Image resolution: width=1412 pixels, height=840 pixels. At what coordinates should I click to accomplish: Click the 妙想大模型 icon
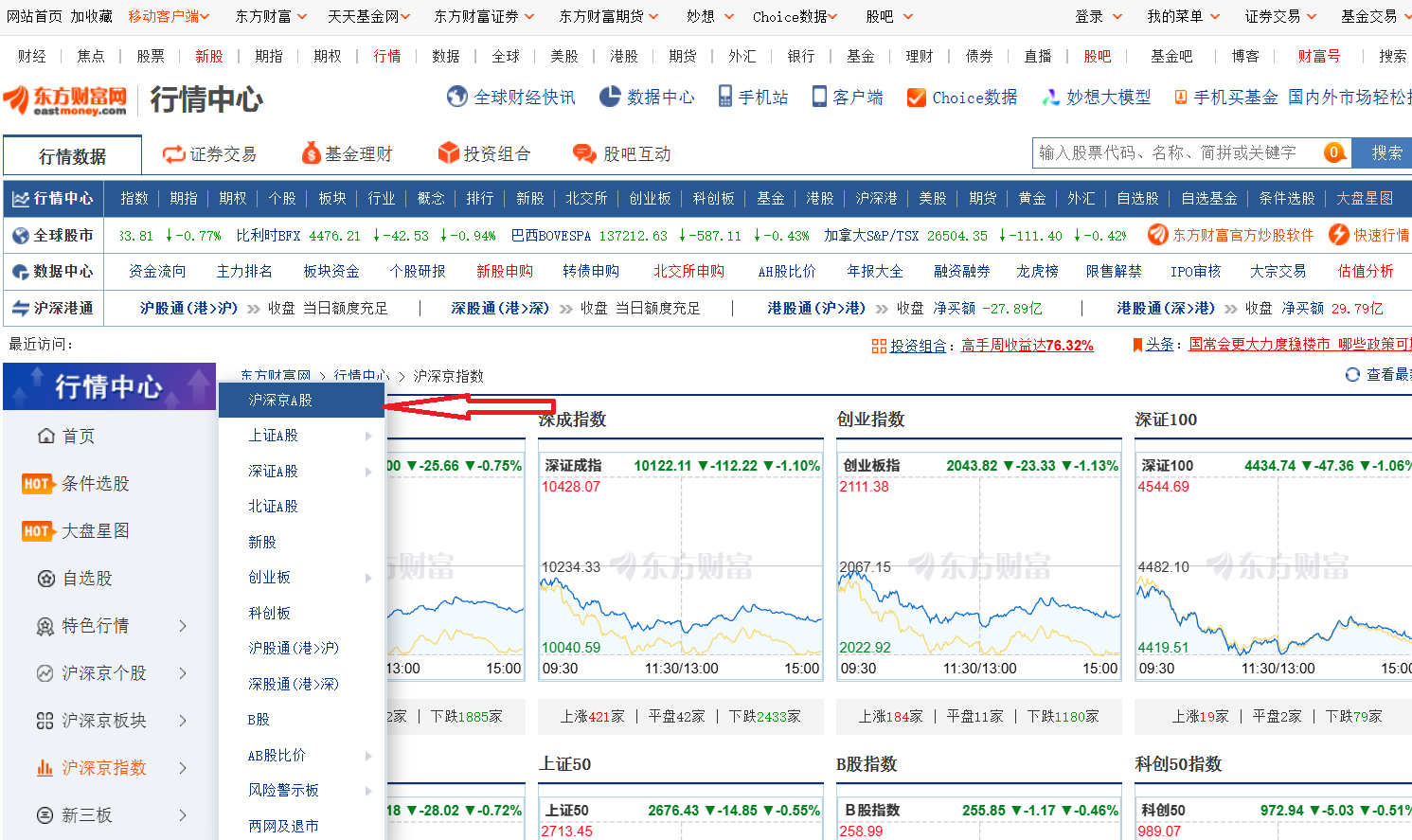(1050, 98)
